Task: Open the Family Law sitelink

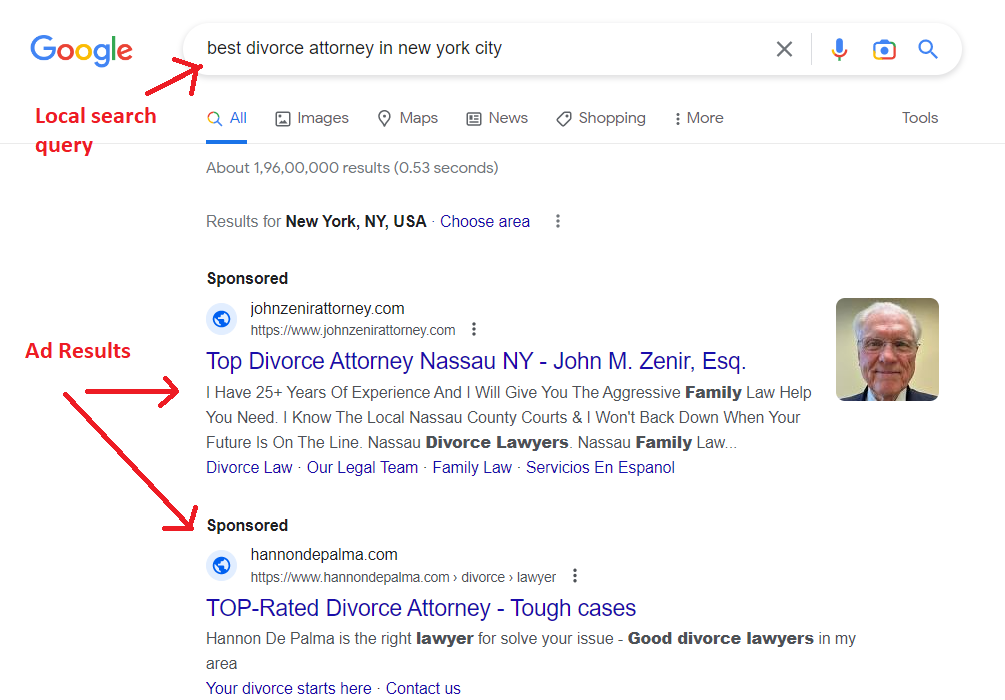Action: point(472,468)
